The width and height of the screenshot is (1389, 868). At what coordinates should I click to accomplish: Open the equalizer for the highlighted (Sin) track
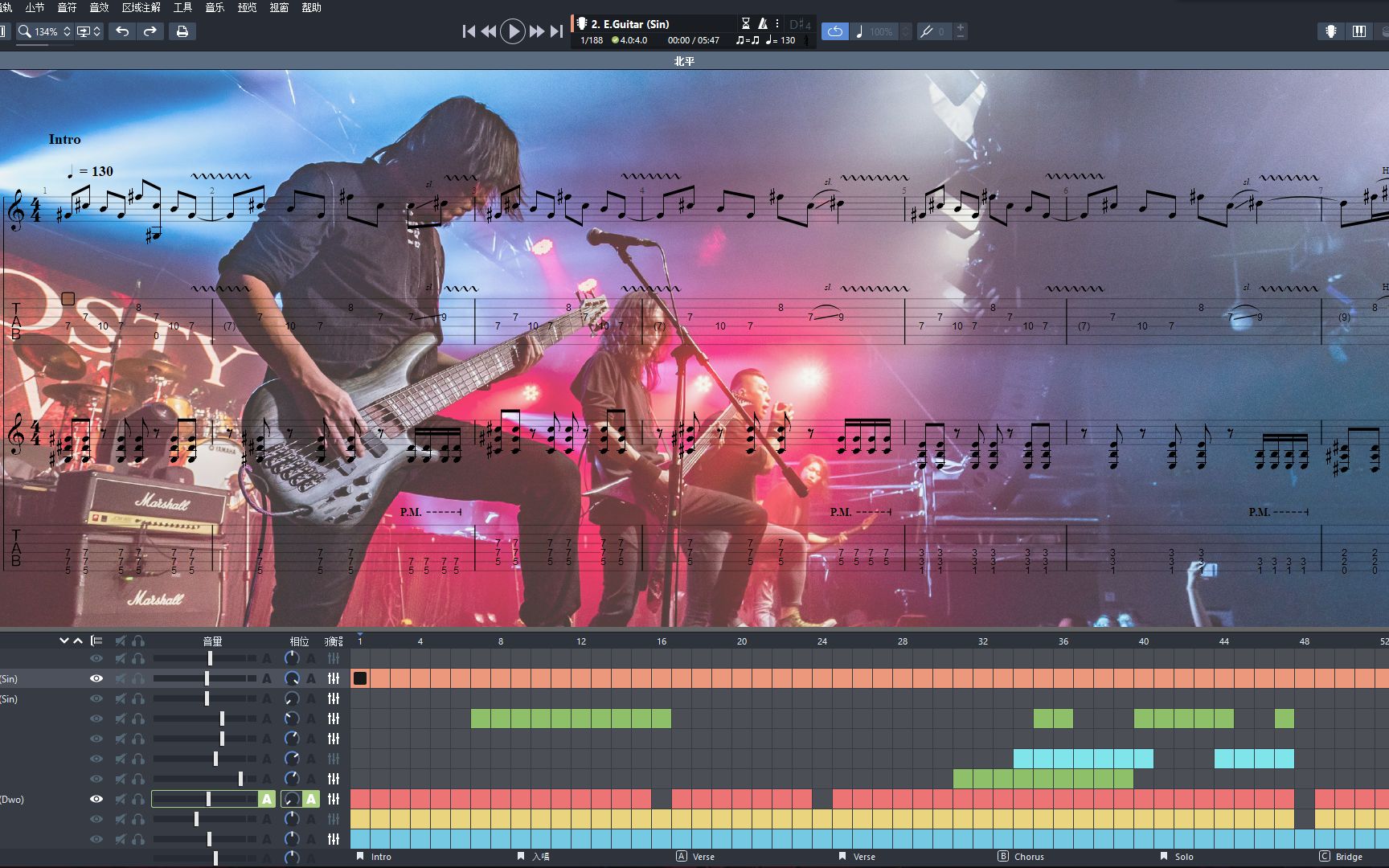point(334,678)
